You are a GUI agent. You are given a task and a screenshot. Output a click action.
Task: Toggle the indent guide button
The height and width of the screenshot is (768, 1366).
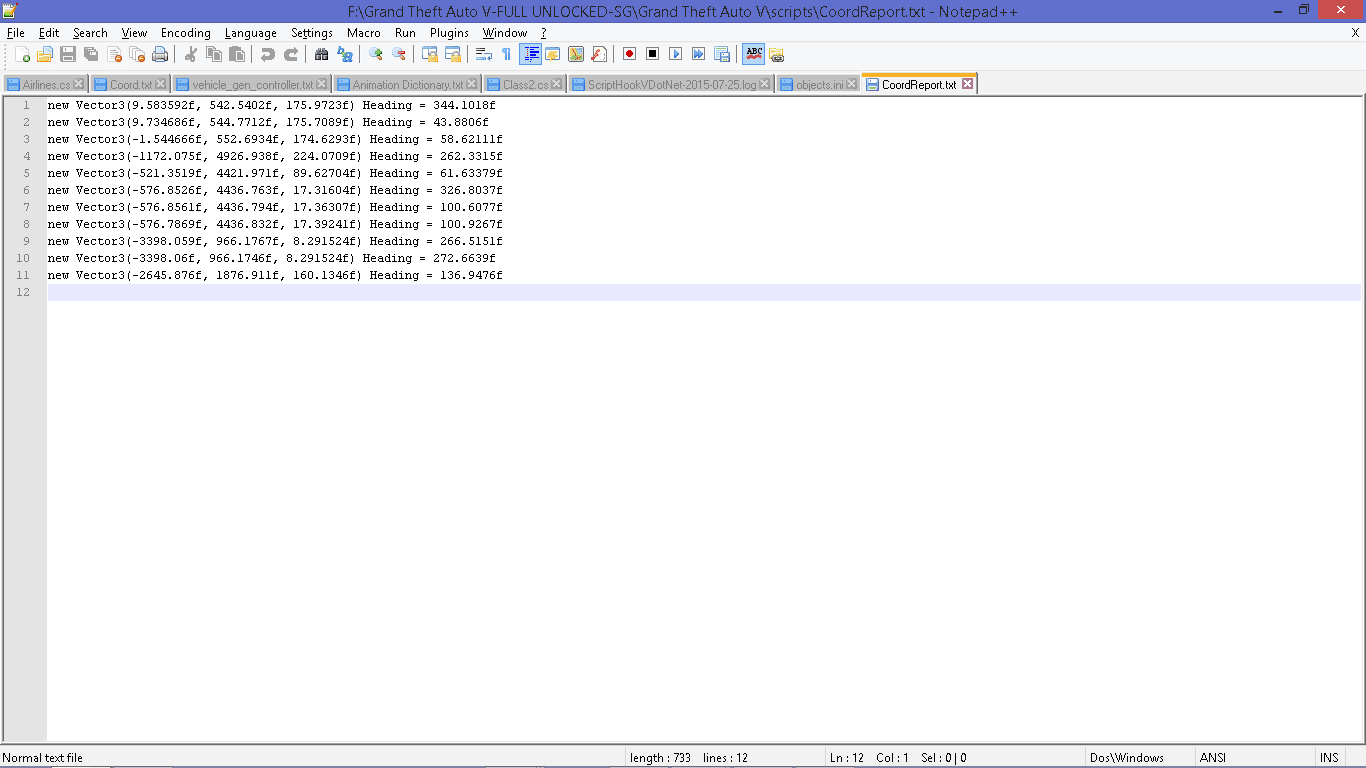pyautogui.click(x=530, y=54)
